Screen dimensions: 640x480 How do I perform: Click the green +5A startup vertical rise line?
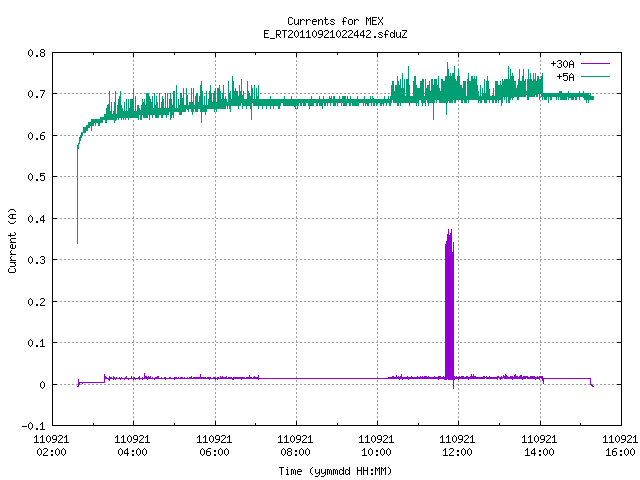point(78,196)
